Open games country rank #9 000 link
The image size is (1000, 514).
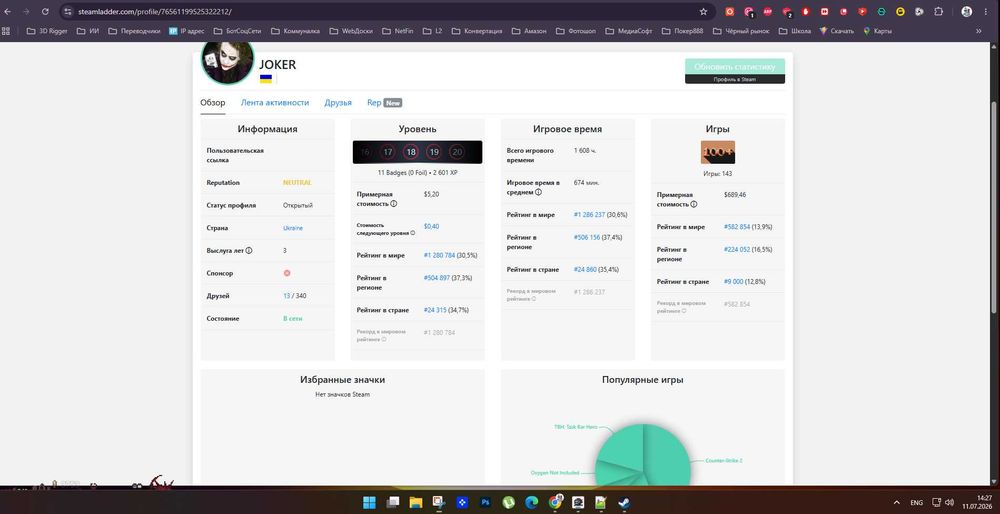pos(733,281)
